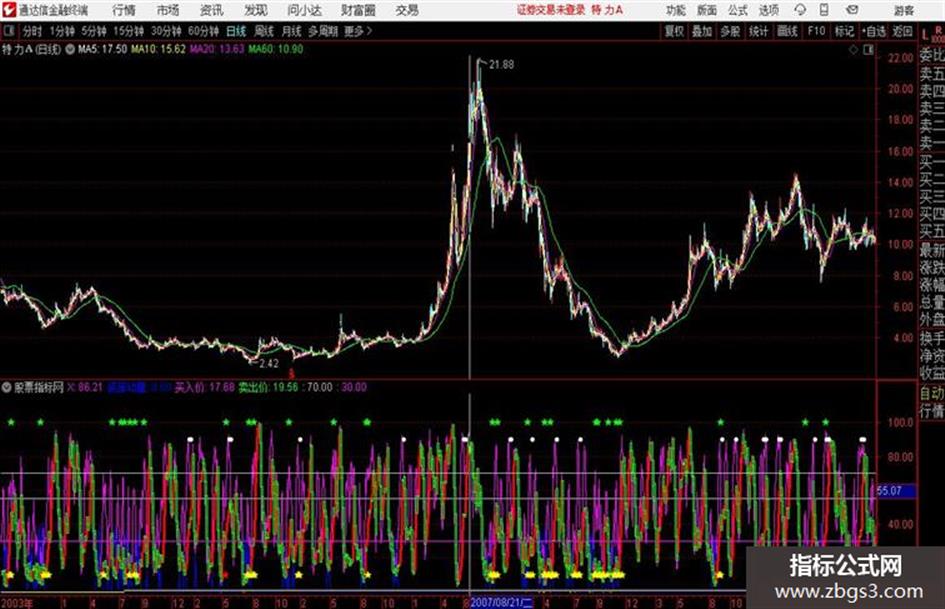The image size is (945, 609).
Task: Click the 叠加 overlay toolbar button
Action: 702,31
